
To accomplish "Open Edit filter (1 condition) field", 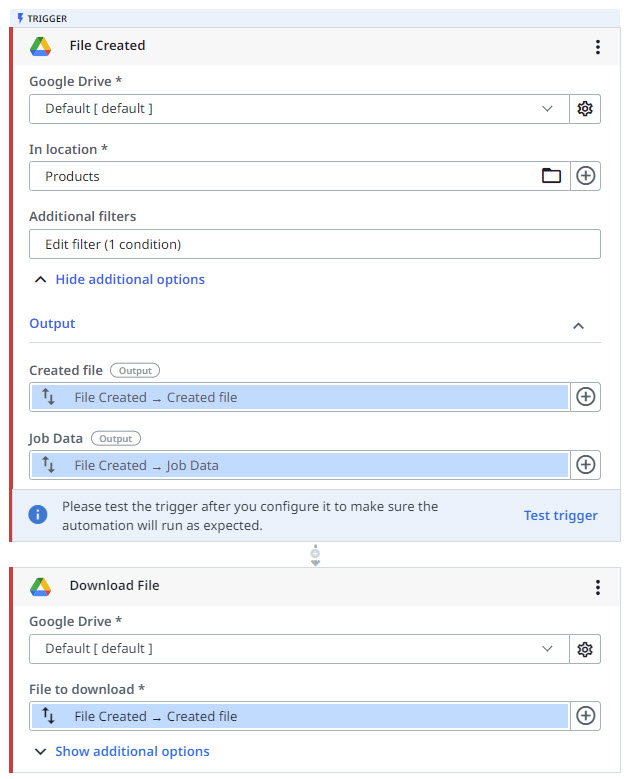I will 314,244.
